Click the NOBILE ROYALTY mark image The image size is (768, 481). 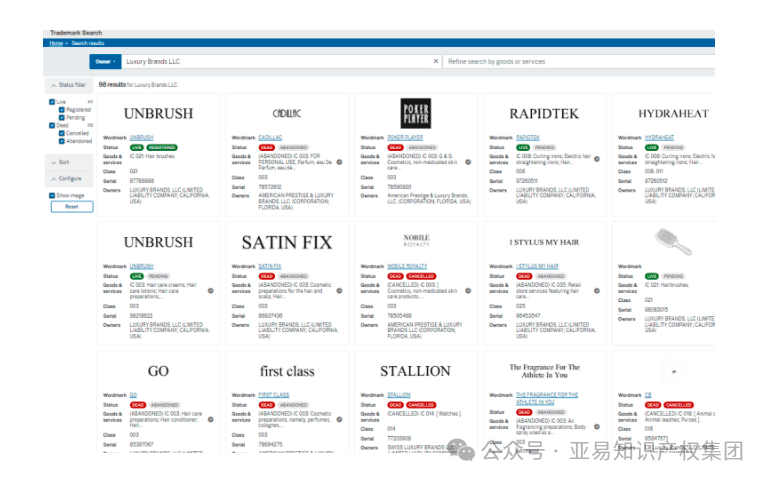click(416, 240)
